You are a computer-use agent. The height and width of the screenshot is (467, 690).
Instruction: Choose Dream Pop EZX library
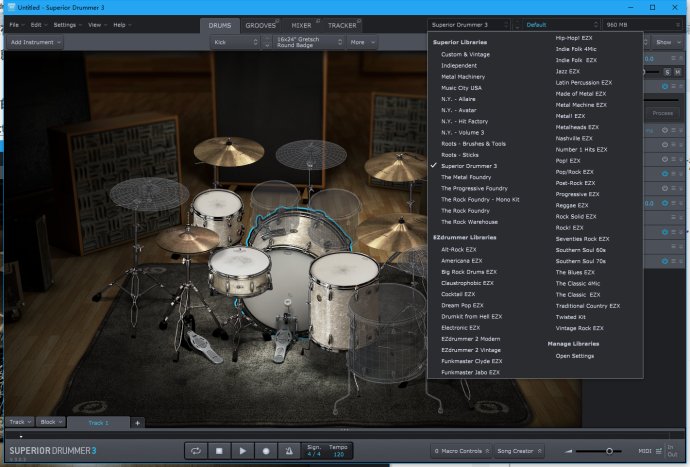(x=462, y=305)
